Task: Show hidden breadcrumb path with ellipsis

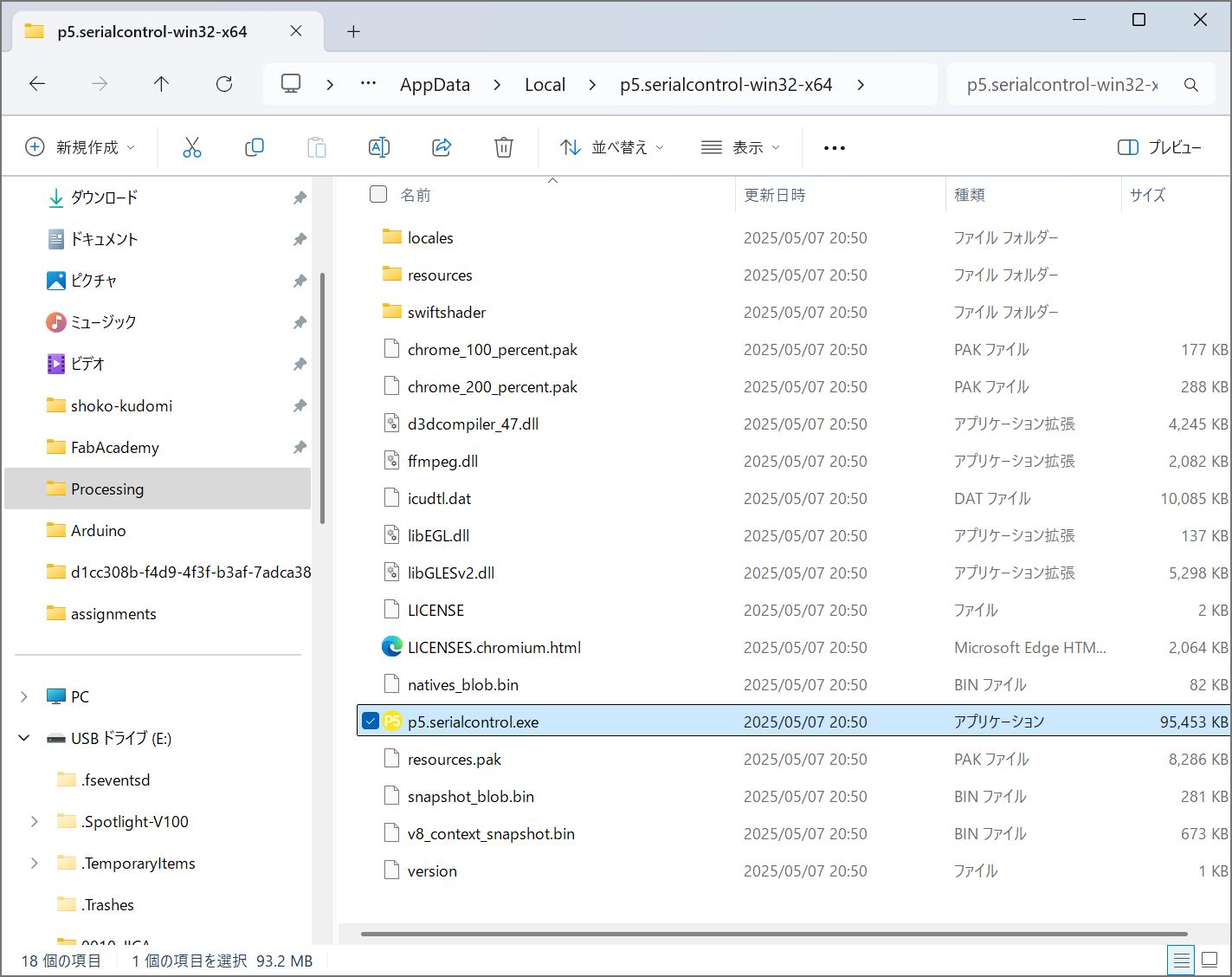Action: [x=368, y=84]
